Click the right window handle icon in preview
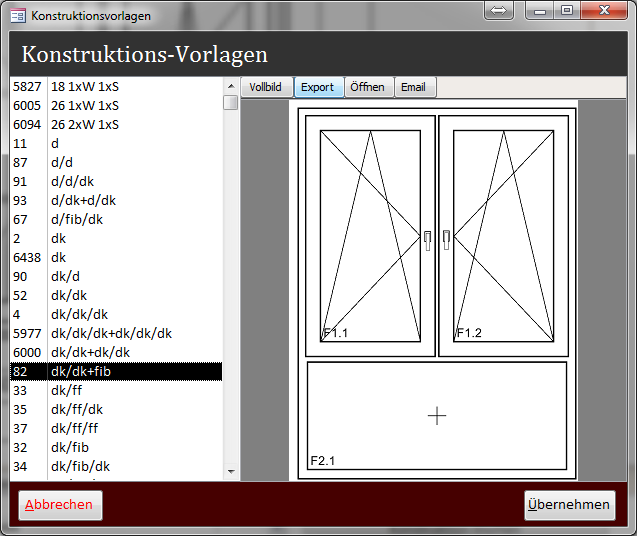The height and width of the screenshot is (536, 637). click(x=446, y=240)
